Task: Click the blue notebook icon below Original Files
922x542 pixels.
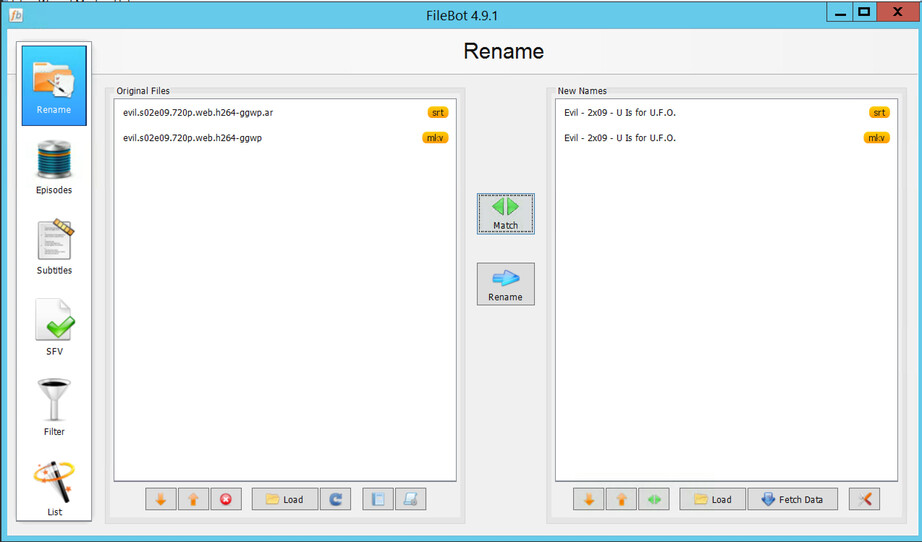Action: coord(378,500)
